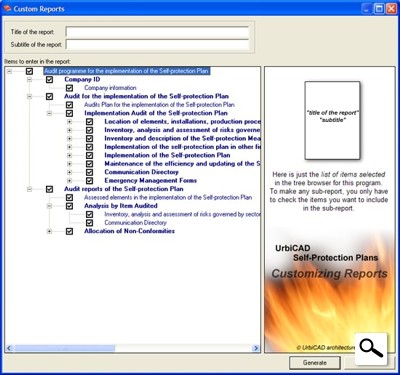
Task: Select Assessed elements in the implementation item
Action: coord(168,197)
